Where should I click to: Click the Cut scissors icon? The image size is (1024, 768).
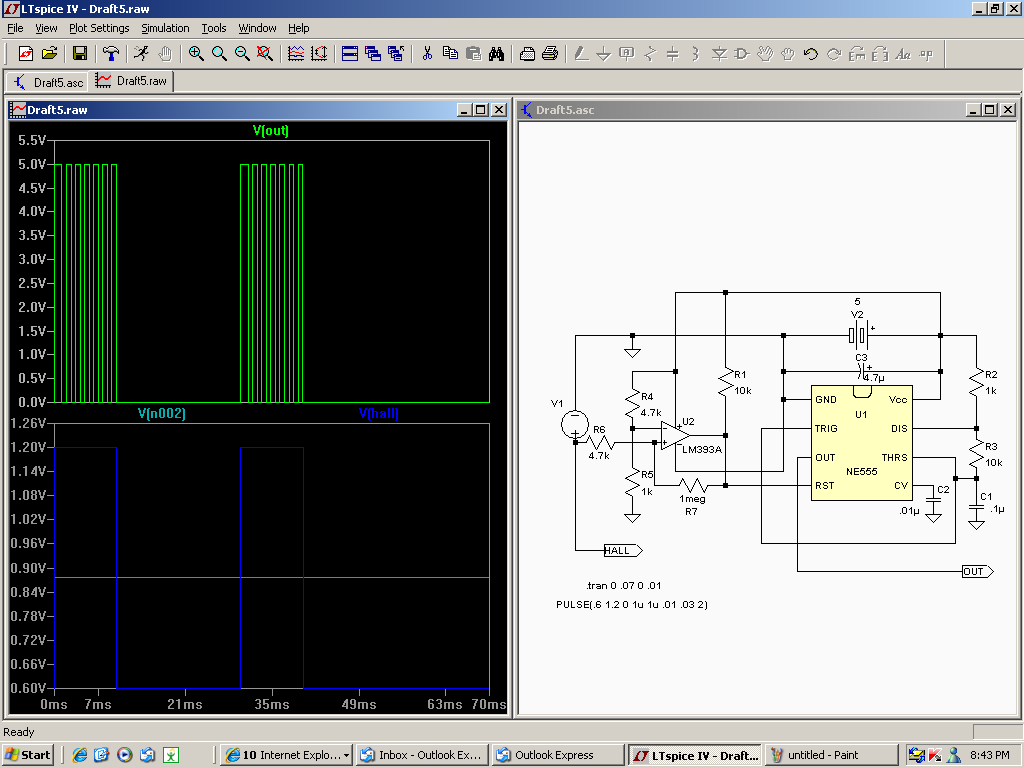point(427,54)
